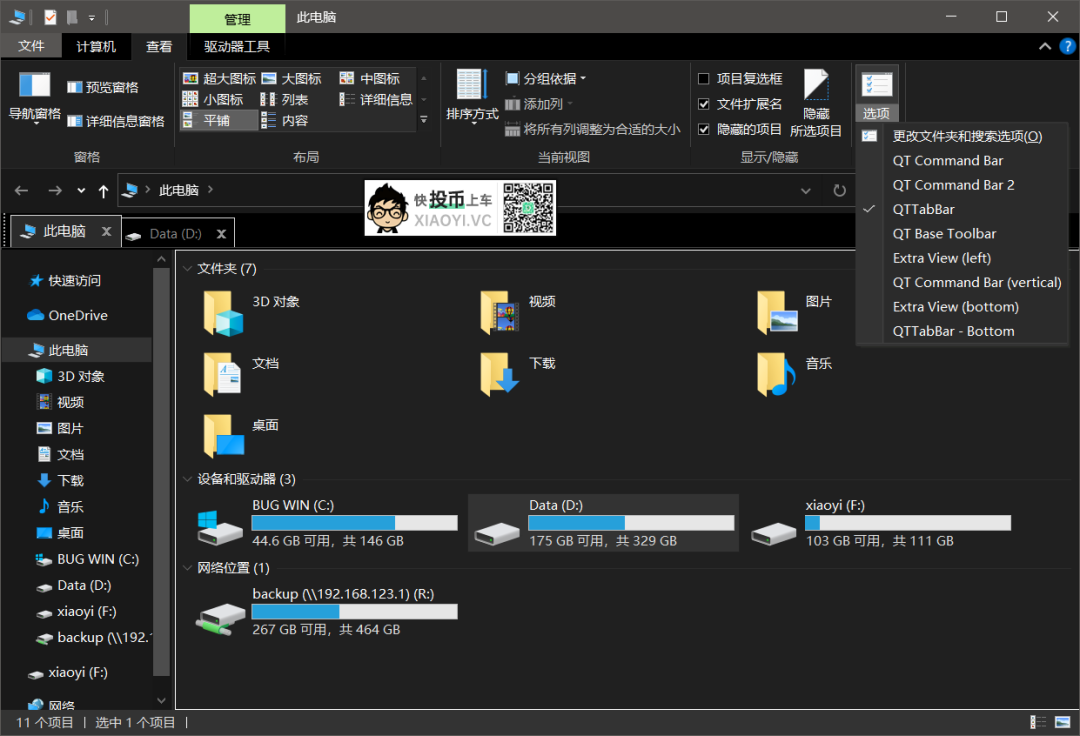Click the up arrow navigation button
This screenshot has width=1080, height=736.
click(103, 191)
